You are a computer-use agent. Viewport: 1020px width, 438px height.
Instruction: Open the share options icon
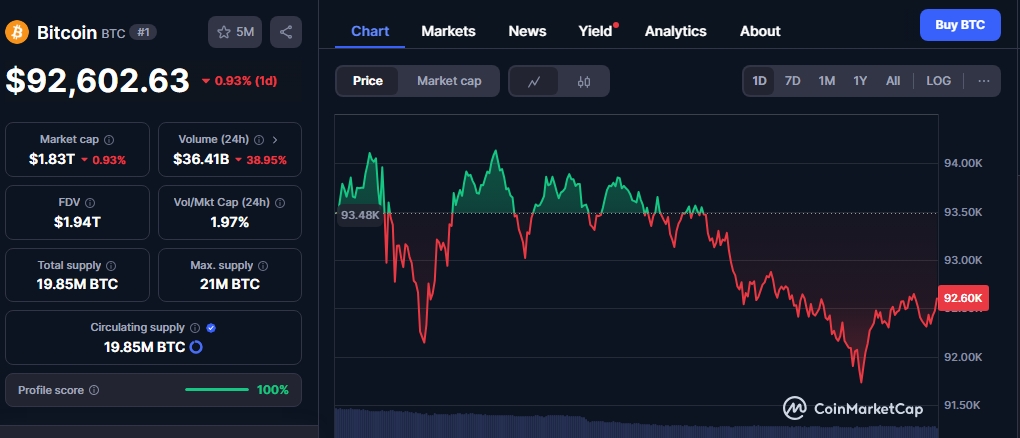[286, 32]
